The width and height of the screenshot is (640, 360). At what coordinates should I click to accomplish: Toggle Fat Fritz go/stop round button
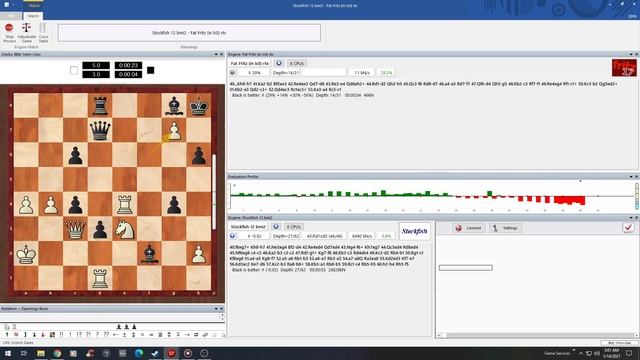(x=232, y=72)
